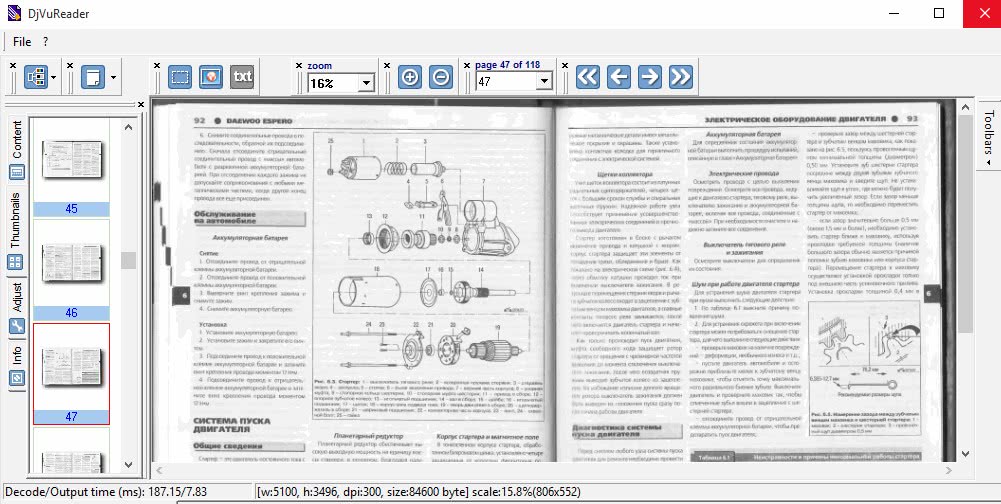This screenshot has height=504, width=1001.
Task: Jump to the first page
Action: 588,77
